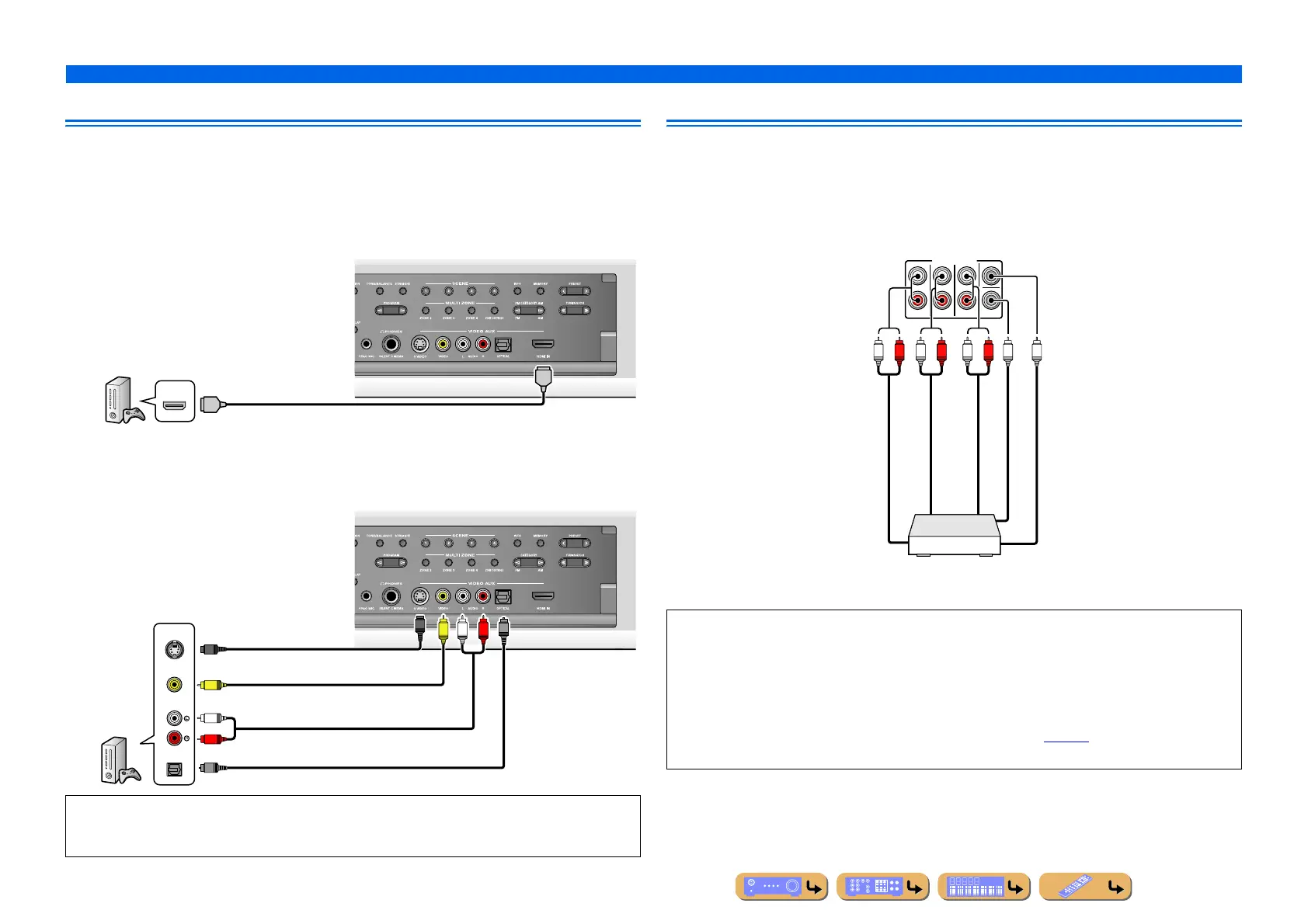The width and height of the screenshot is (1308, 924).
Task: Click the game console picture beside the jack panel
Action: (x=120, y=761)
